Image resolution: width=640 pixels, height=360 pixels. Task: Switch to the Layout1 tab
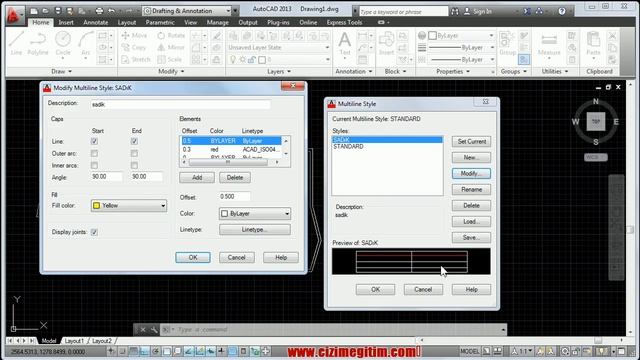(74, 340)
